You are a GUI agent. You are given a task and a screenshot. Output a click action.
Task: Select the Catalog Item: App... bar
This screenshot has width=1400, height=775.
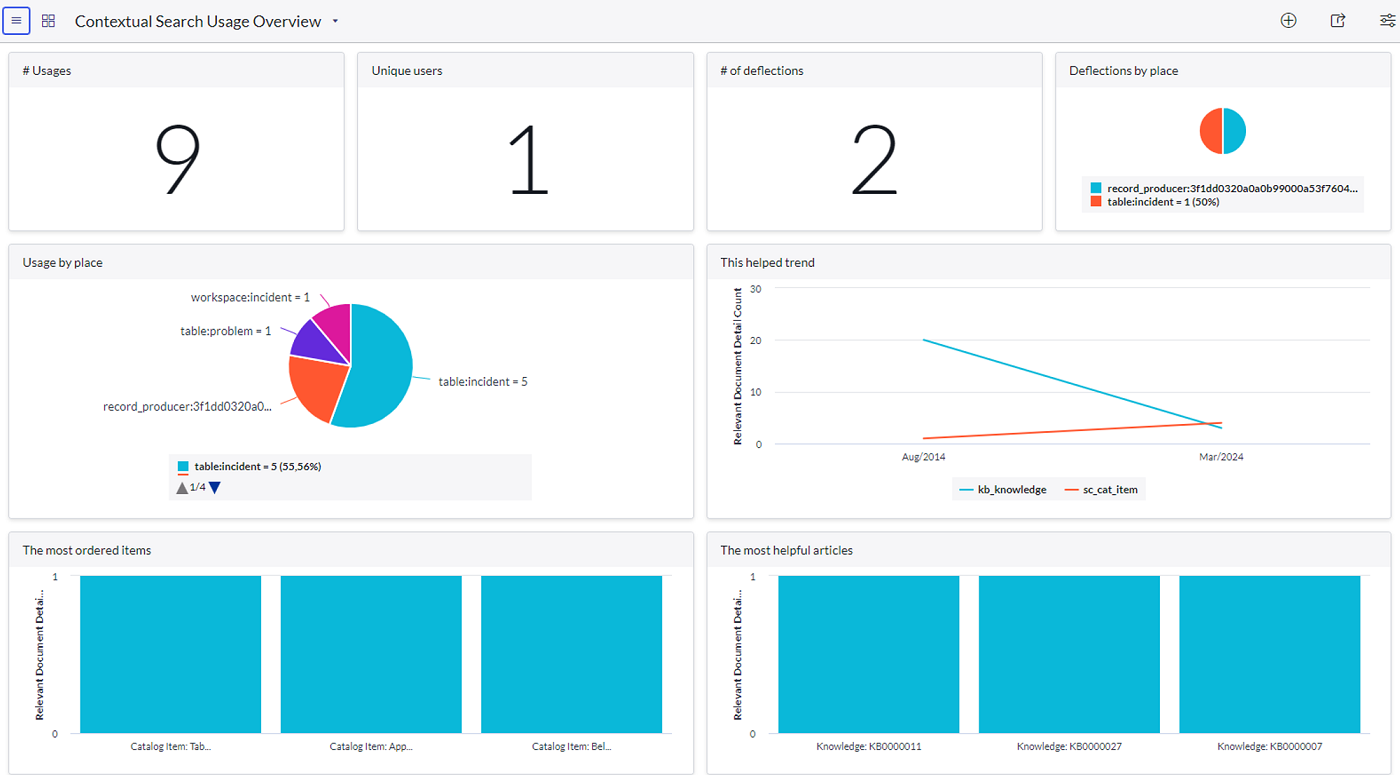point(371,654)
